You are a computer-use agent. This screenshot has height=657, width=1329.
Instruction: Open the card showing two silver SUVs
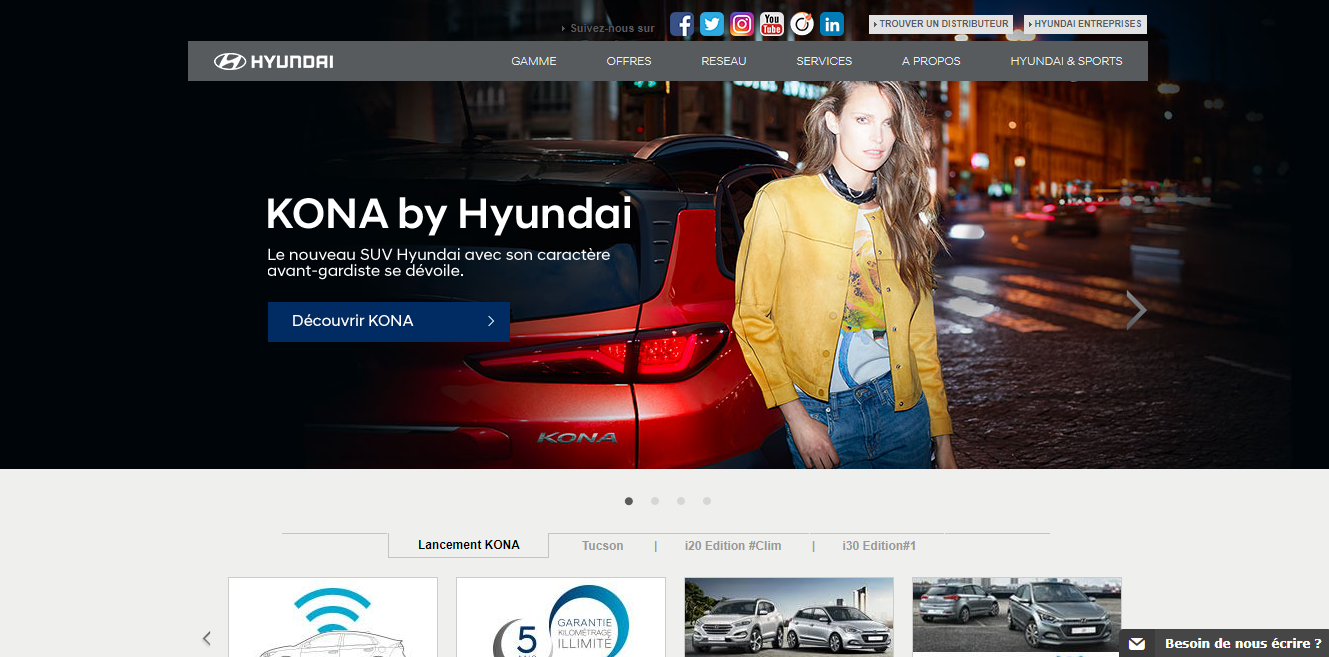pos(789,617)
